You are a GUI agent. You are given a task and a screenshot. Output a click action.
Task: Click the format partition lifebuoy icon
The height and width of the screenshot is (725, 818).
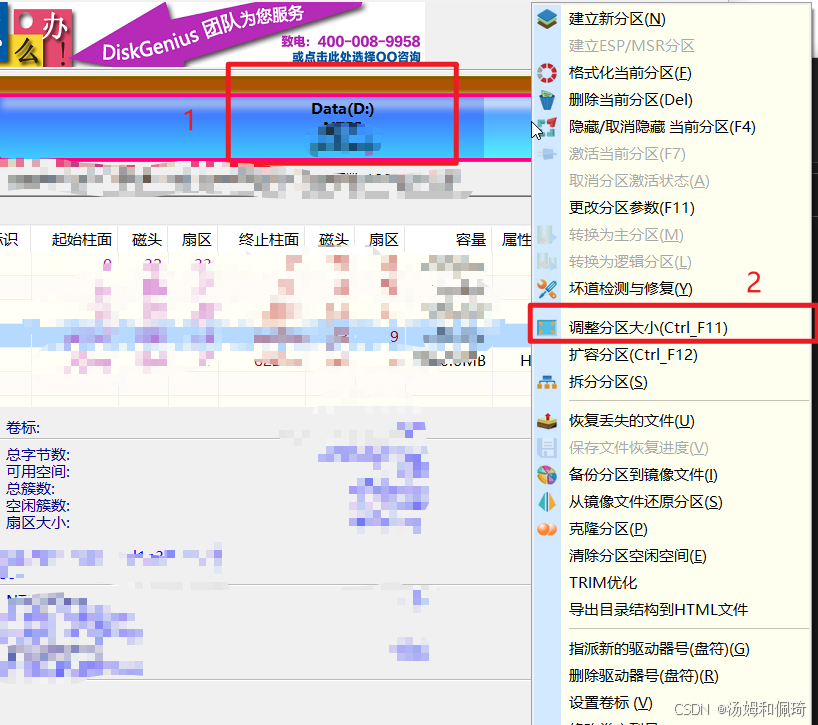[547, 73]
